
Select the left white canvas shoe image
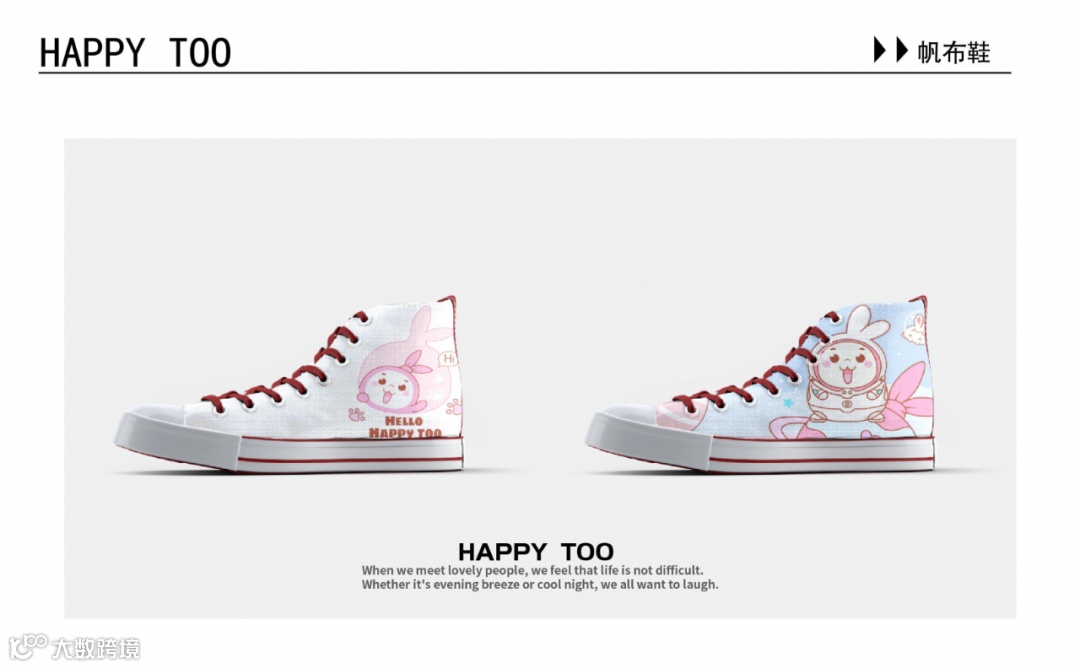point(289,384)
